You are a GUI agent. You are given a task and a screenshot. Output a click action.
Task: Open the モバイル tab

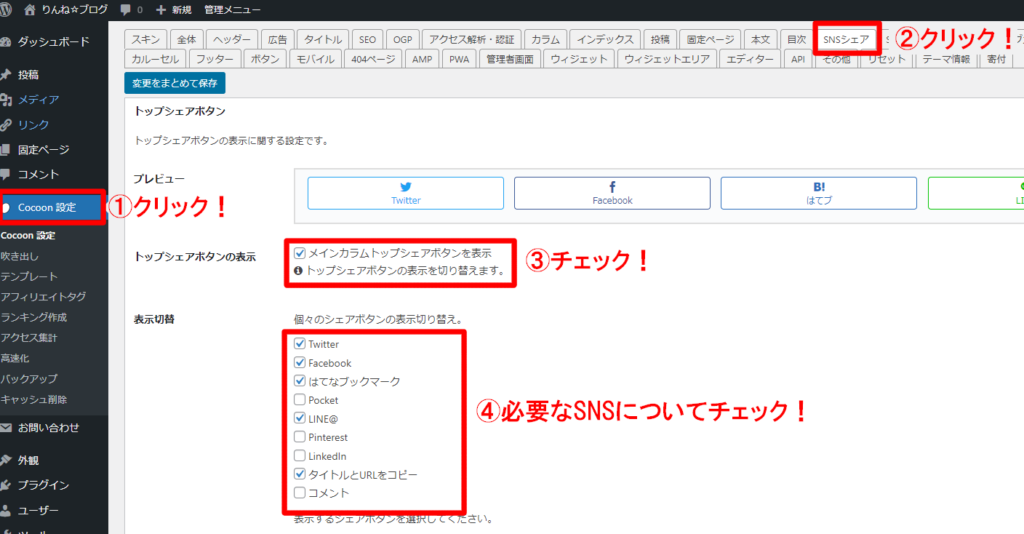[315, 59]
